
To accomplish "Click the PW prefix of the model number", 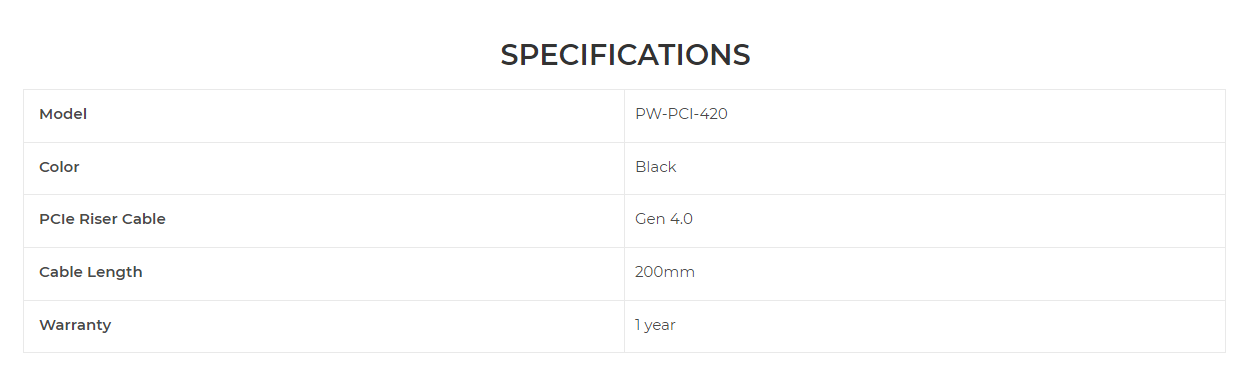I will pyautogui.click(x=646, y=114).
